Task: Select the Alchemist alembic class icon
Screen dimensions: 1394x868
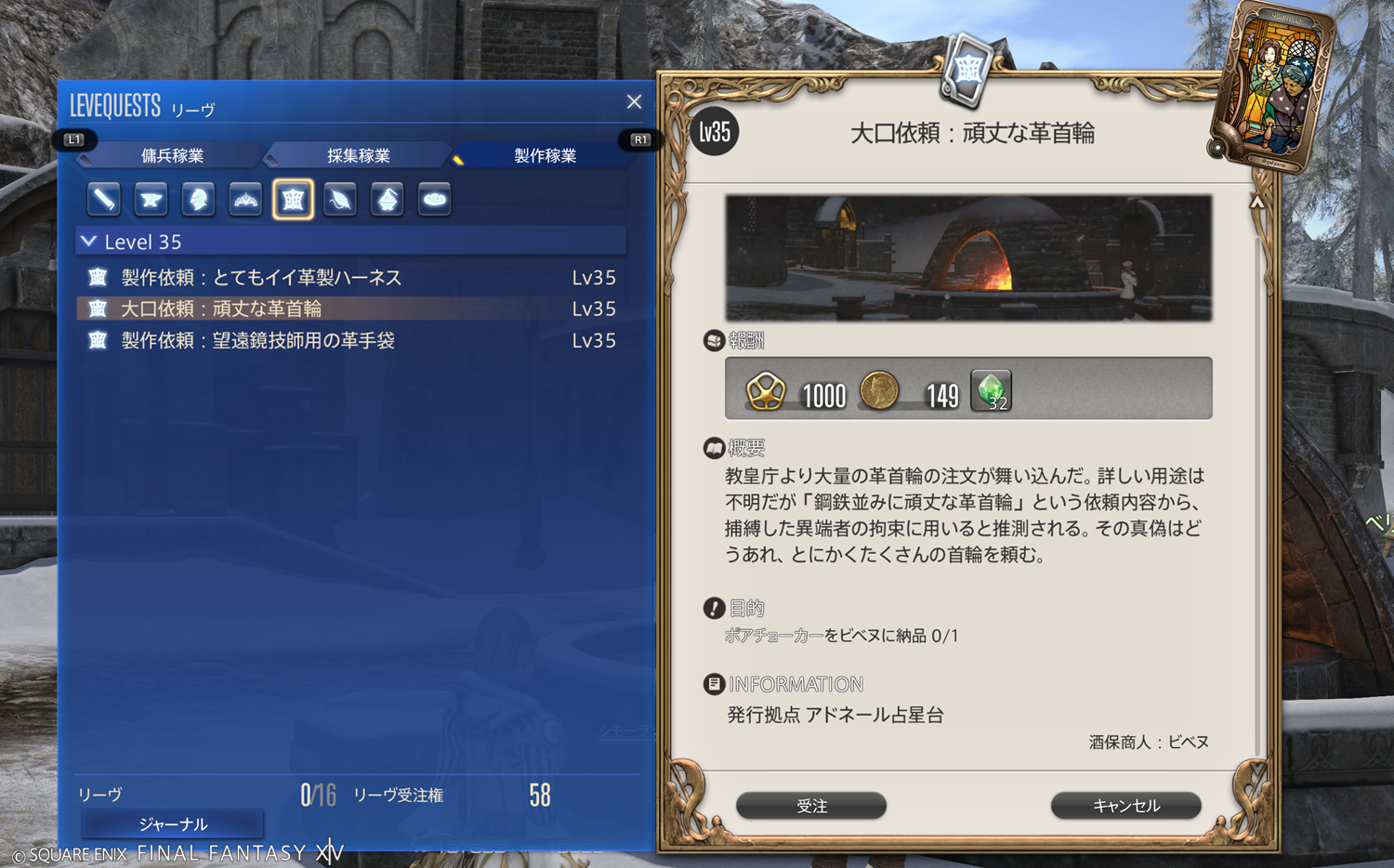Action: [388, 199]
